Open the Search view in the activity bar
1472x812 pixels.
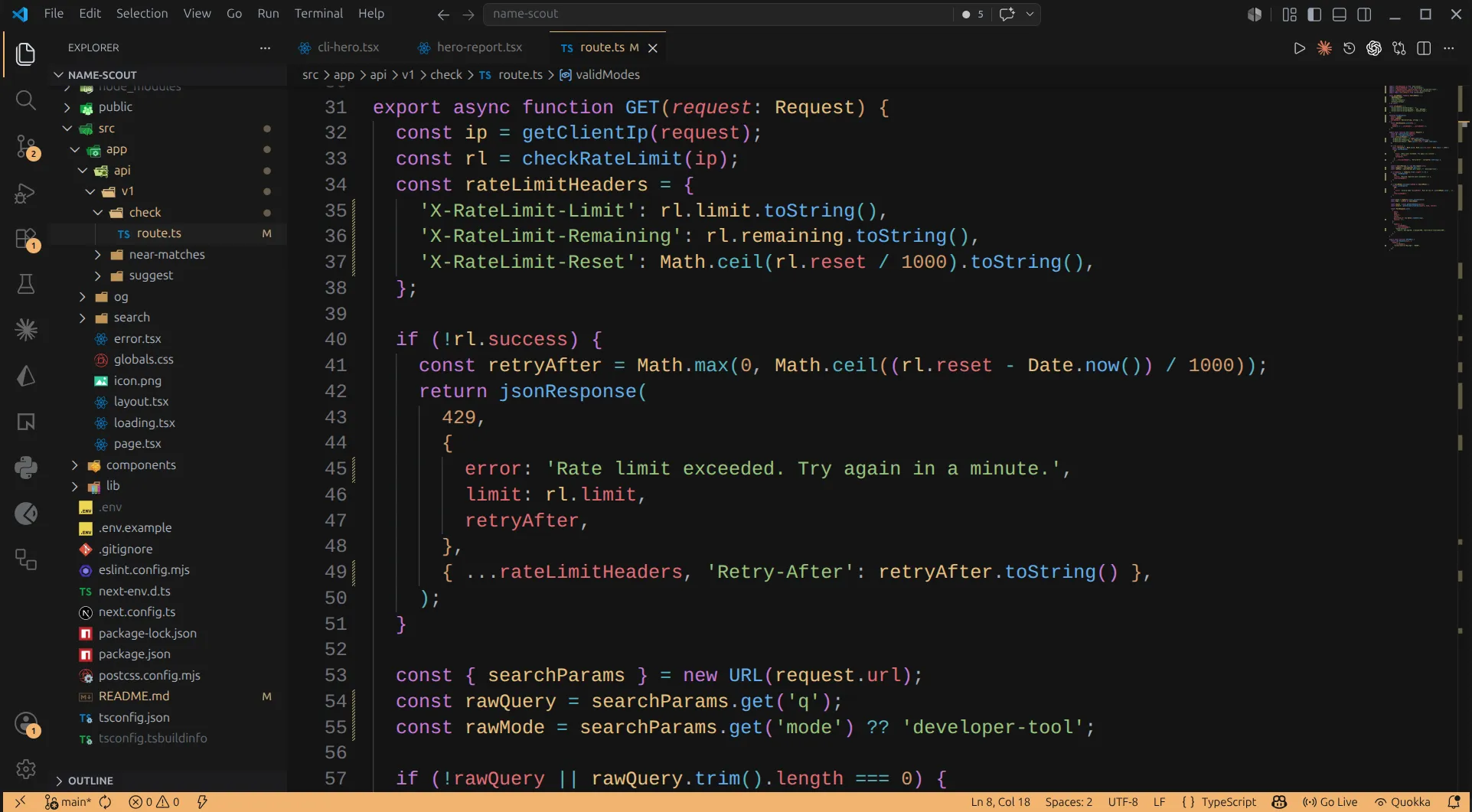click(x=26, y=100)
